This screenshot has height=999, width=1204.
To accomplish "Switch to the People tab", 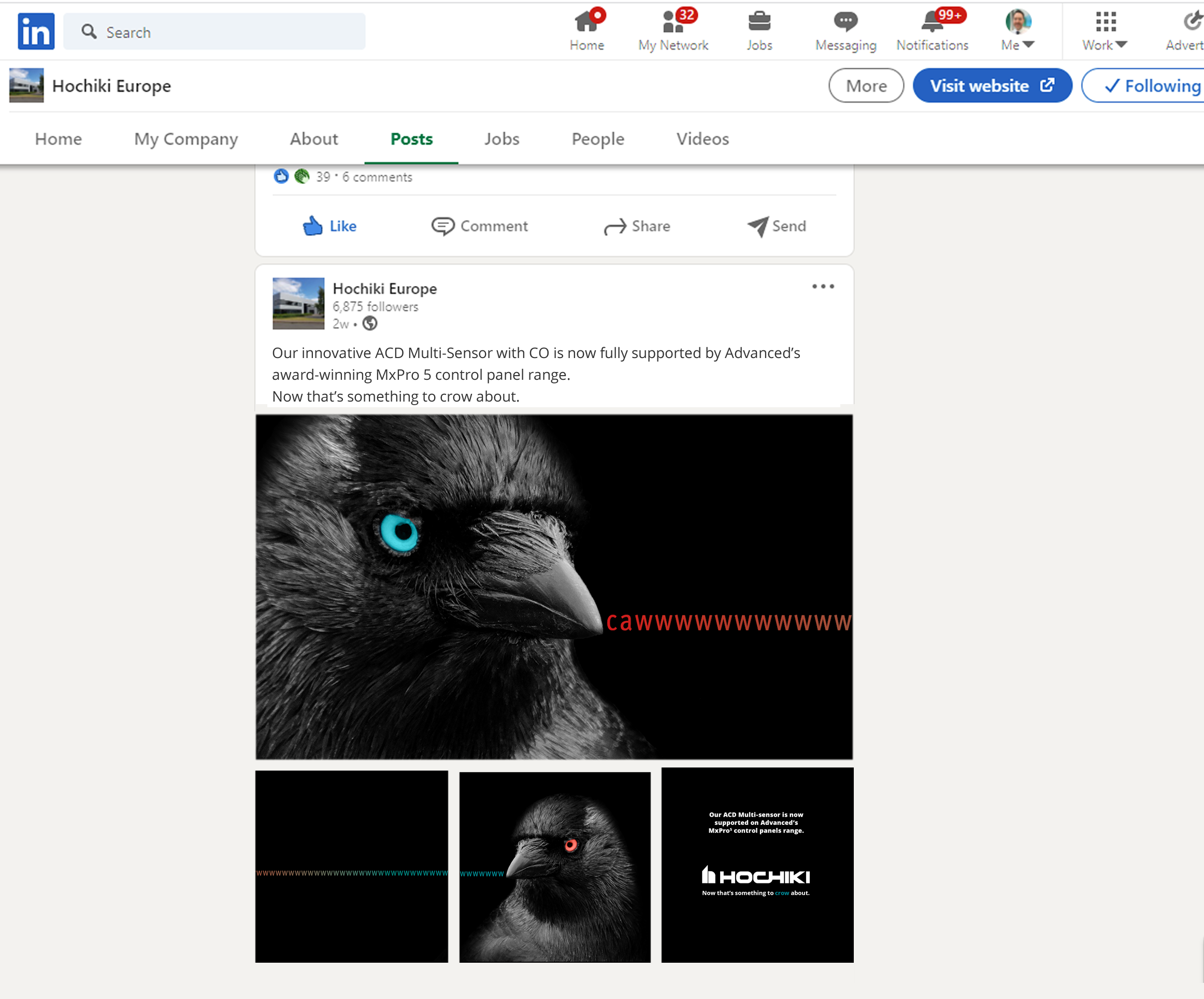I will click(x=597, y=139).
